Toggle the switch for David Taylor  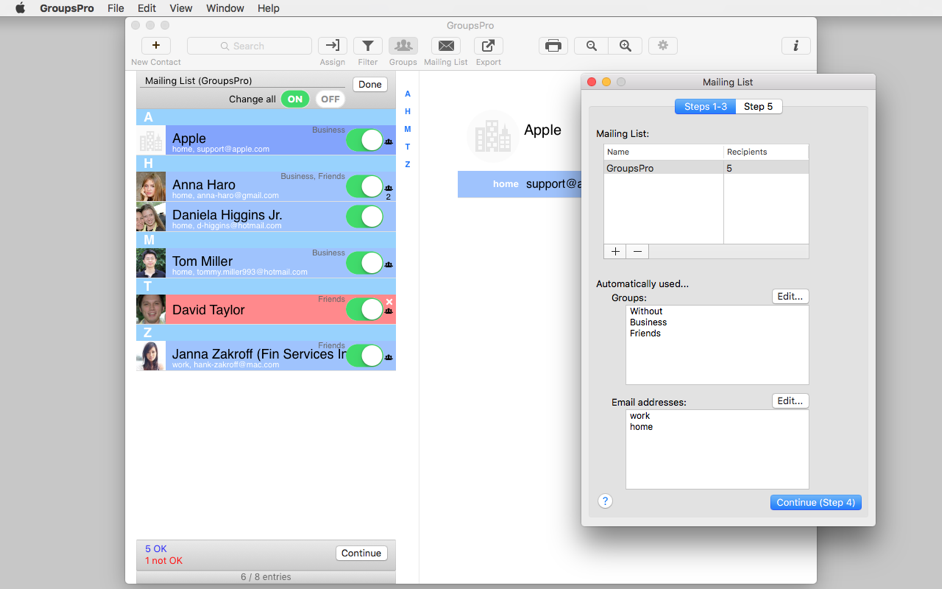pos(365,309)
